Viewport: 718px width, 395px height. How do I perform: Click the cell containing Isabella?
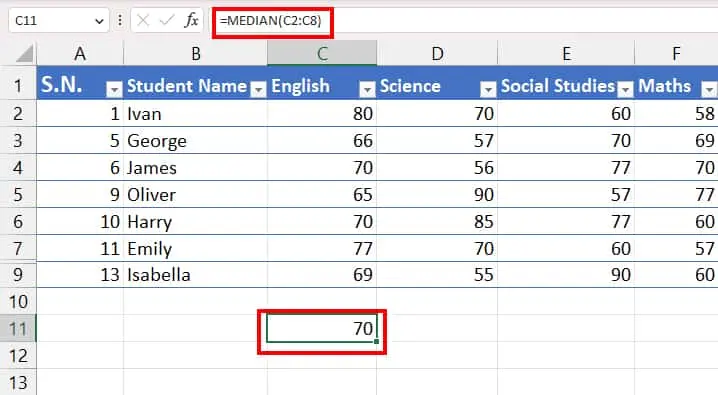(196, 275)
